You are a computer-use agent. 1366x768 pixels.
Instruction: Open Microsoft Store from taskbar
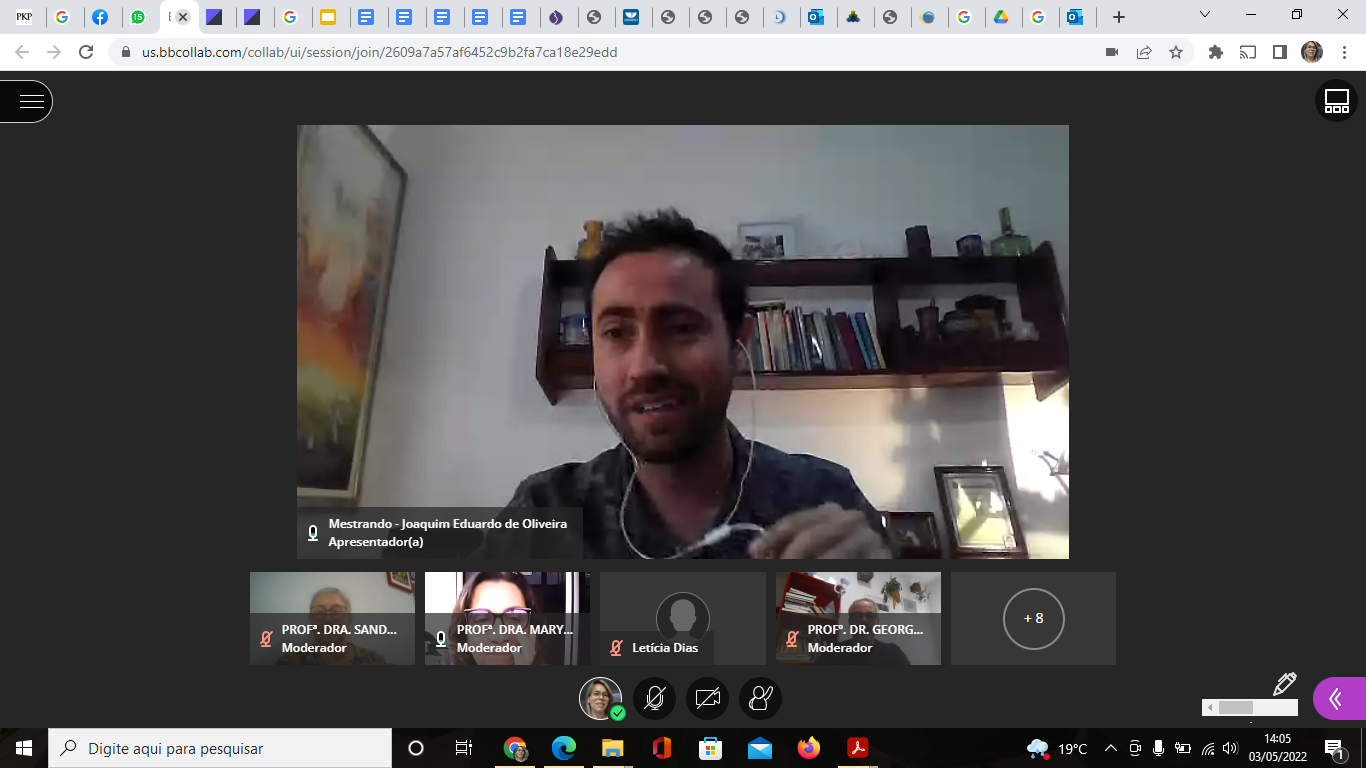(x=710, y=748)
